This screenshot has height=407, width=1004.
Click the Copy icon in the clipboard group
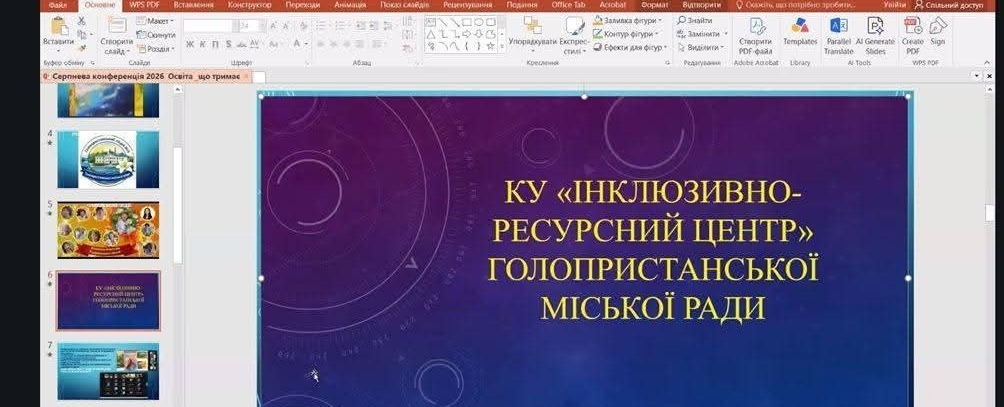click(81, 35)
